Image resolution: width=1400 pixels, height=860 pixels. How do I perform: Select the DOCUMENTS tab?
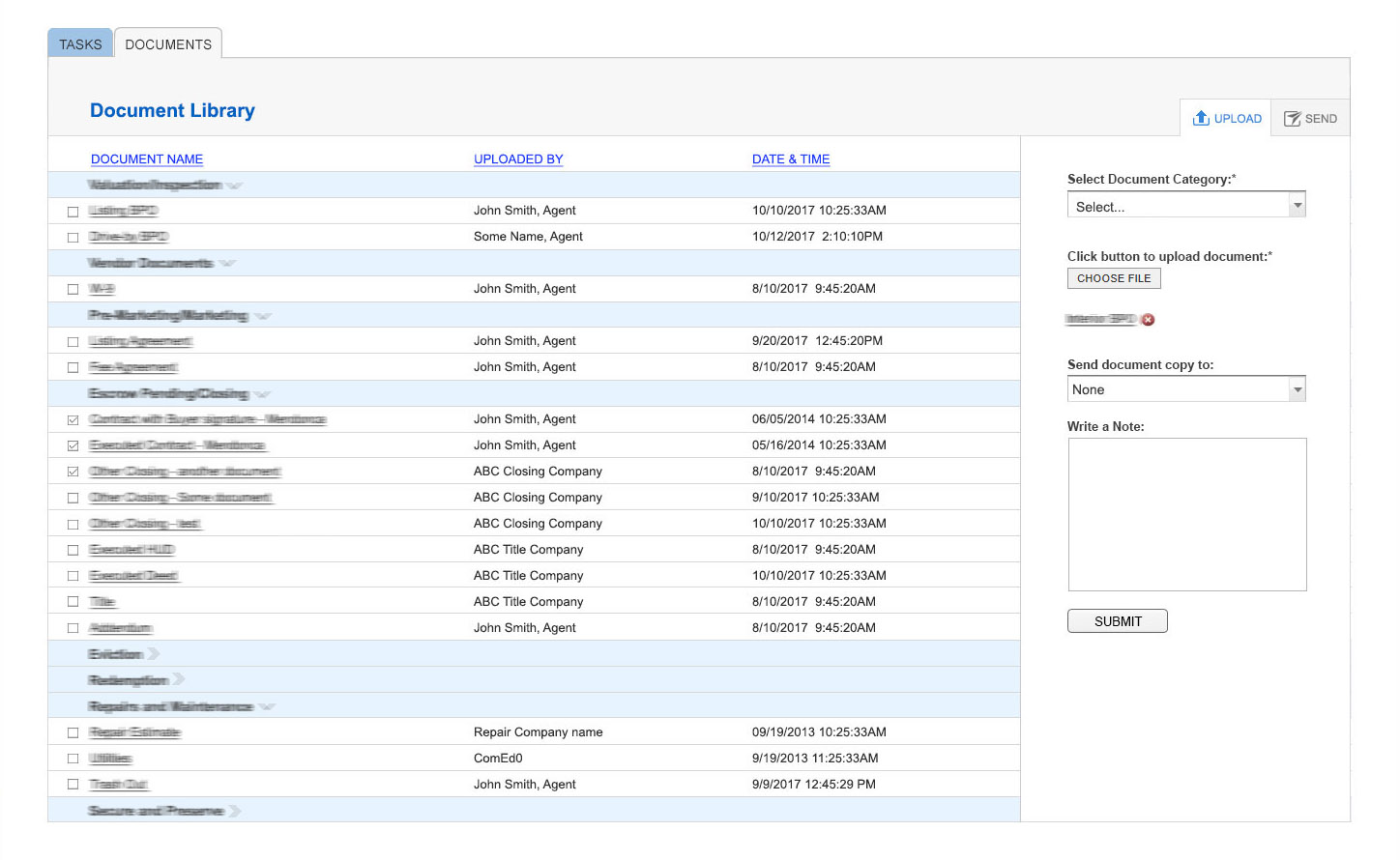168,44
